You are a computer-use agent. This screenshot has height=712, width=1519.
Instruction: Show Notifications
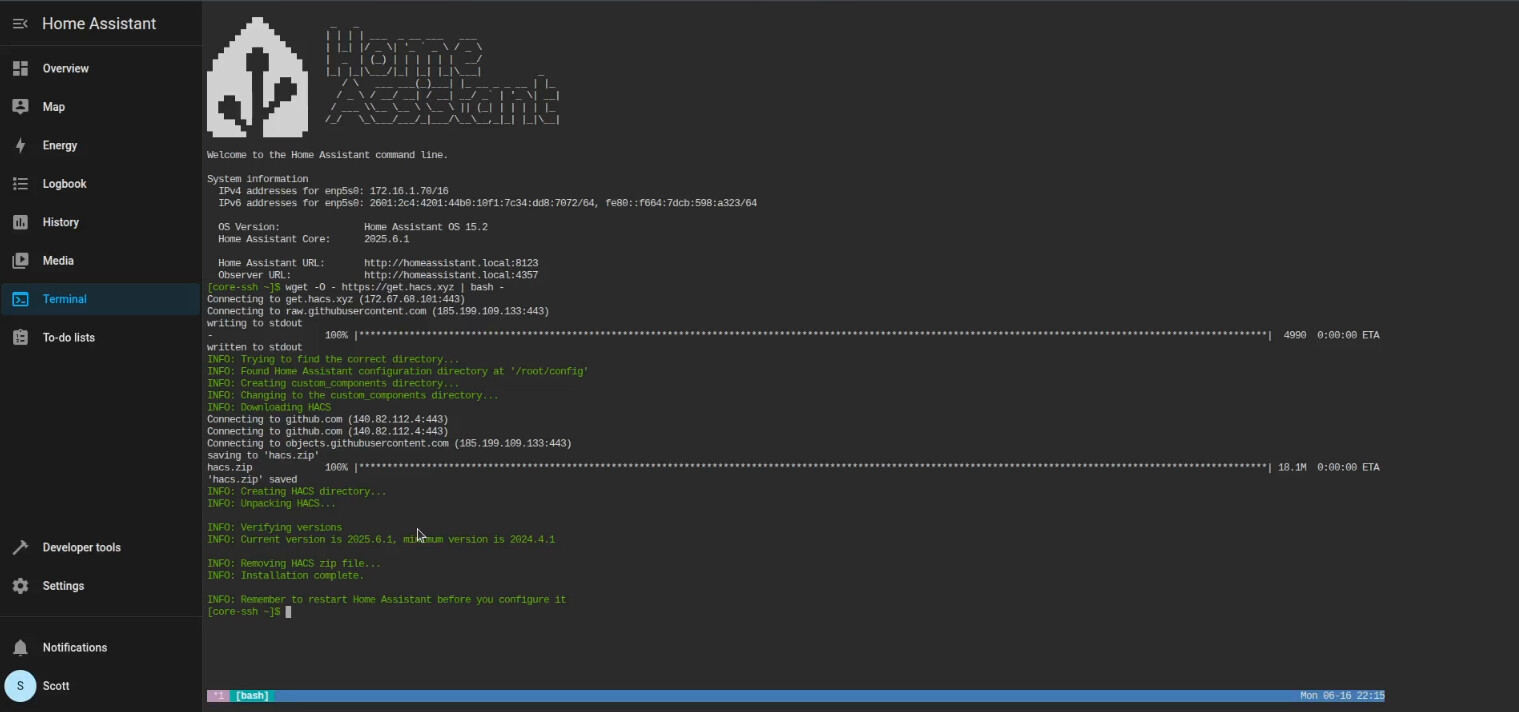(x=101, y=648)
